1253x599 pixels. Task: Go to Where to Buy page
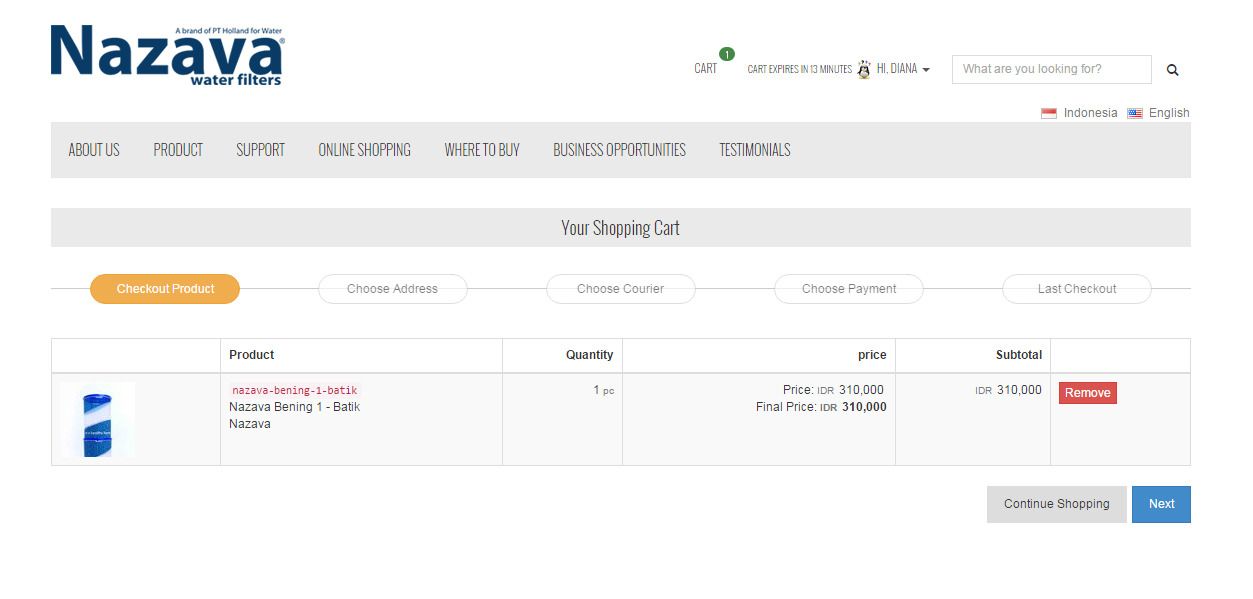(482, 150)
